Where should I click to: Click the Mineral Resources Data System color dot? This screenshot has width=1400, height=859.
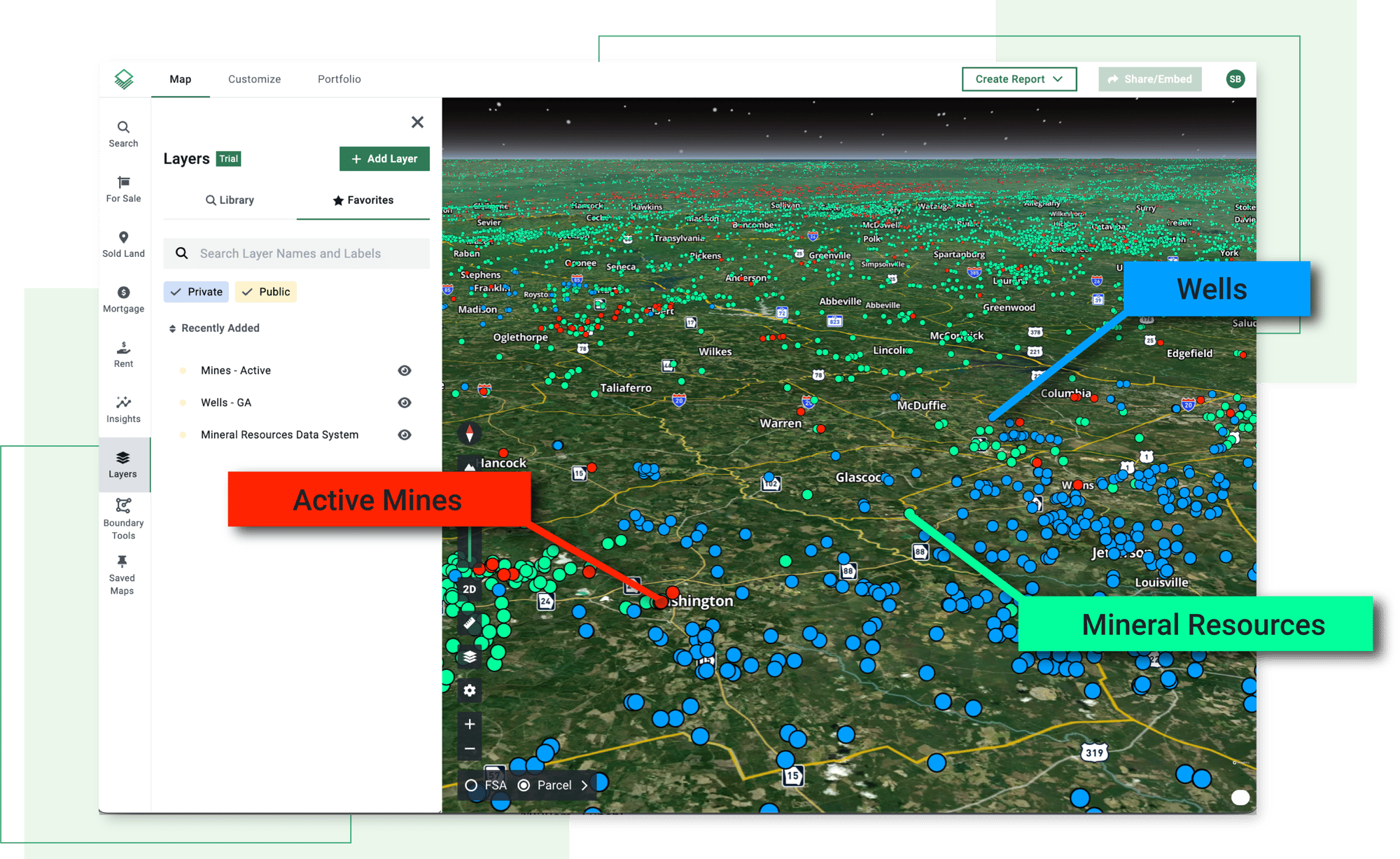click(x=183, y=435)
